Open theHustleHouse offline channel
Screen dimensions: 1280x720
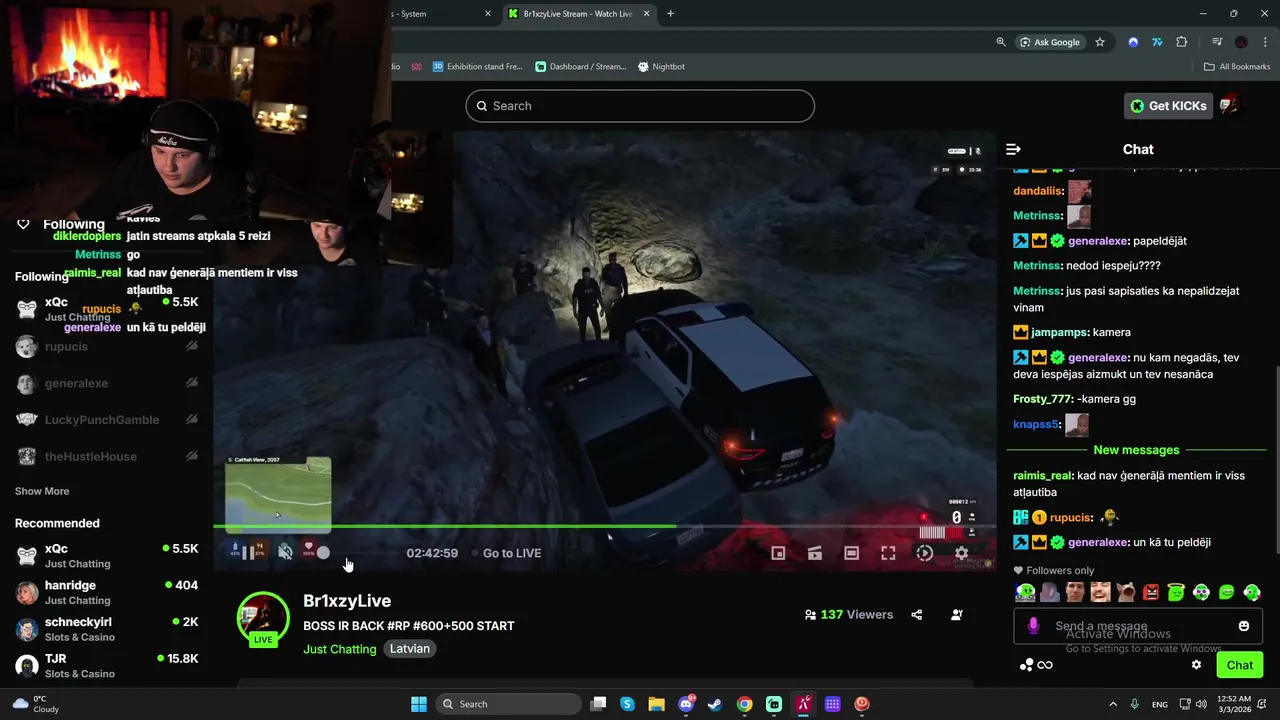pyautogui.click(x=106, y=456)
